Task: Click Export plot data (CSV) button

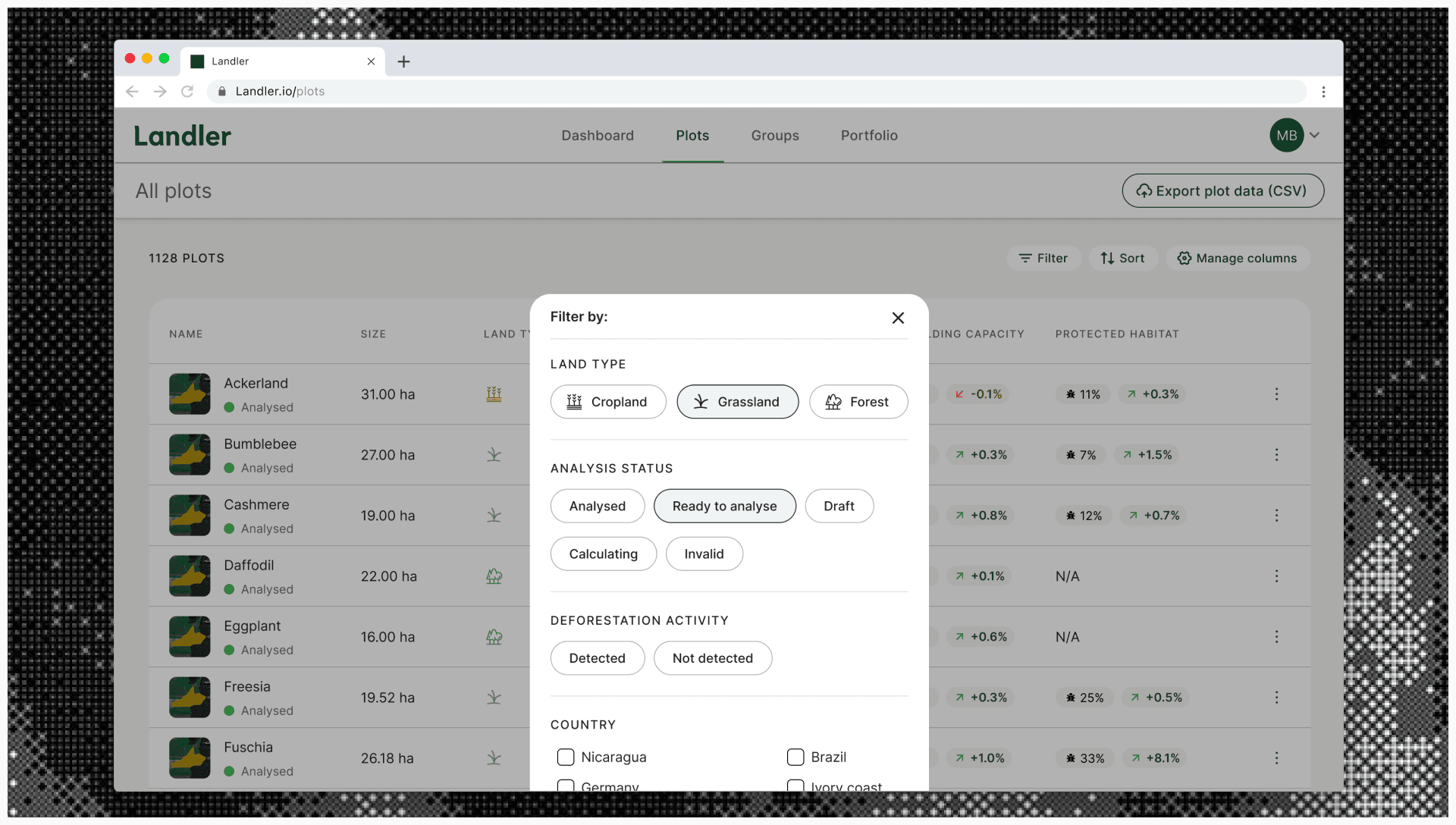Action: tap(1222, 191)
